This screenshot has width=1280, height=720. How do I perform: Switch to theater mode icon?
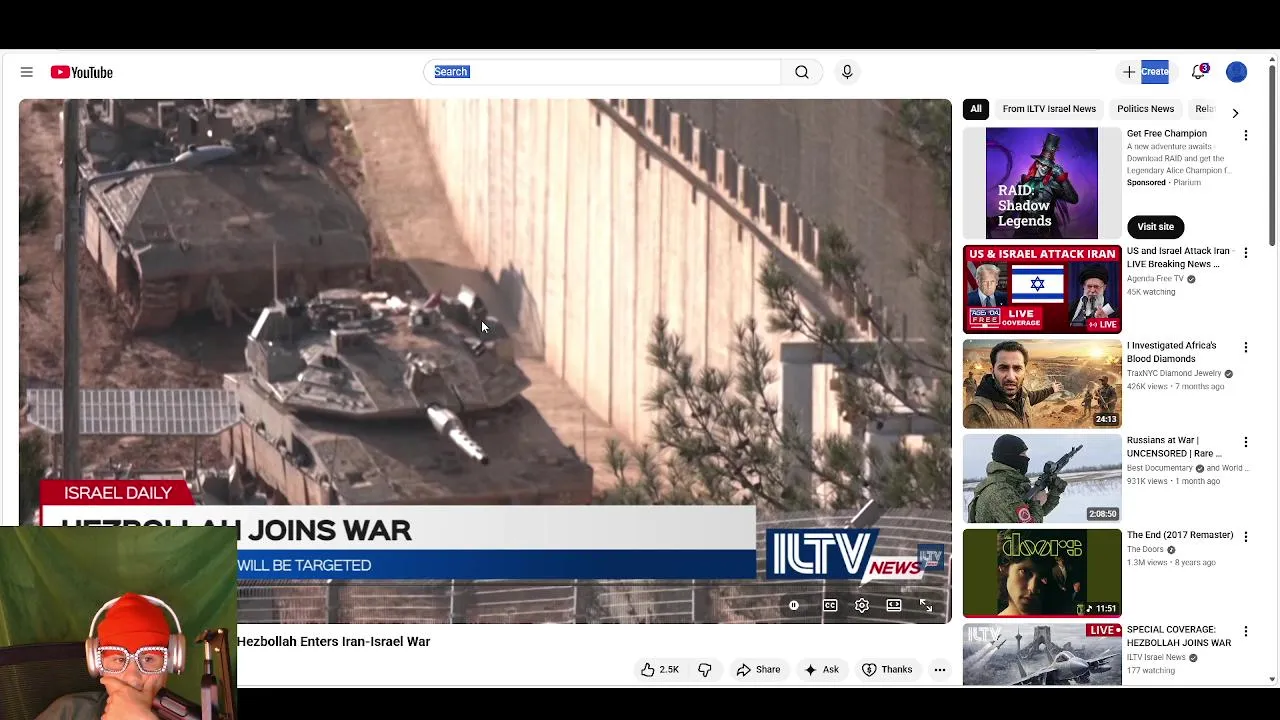point(894,605)
